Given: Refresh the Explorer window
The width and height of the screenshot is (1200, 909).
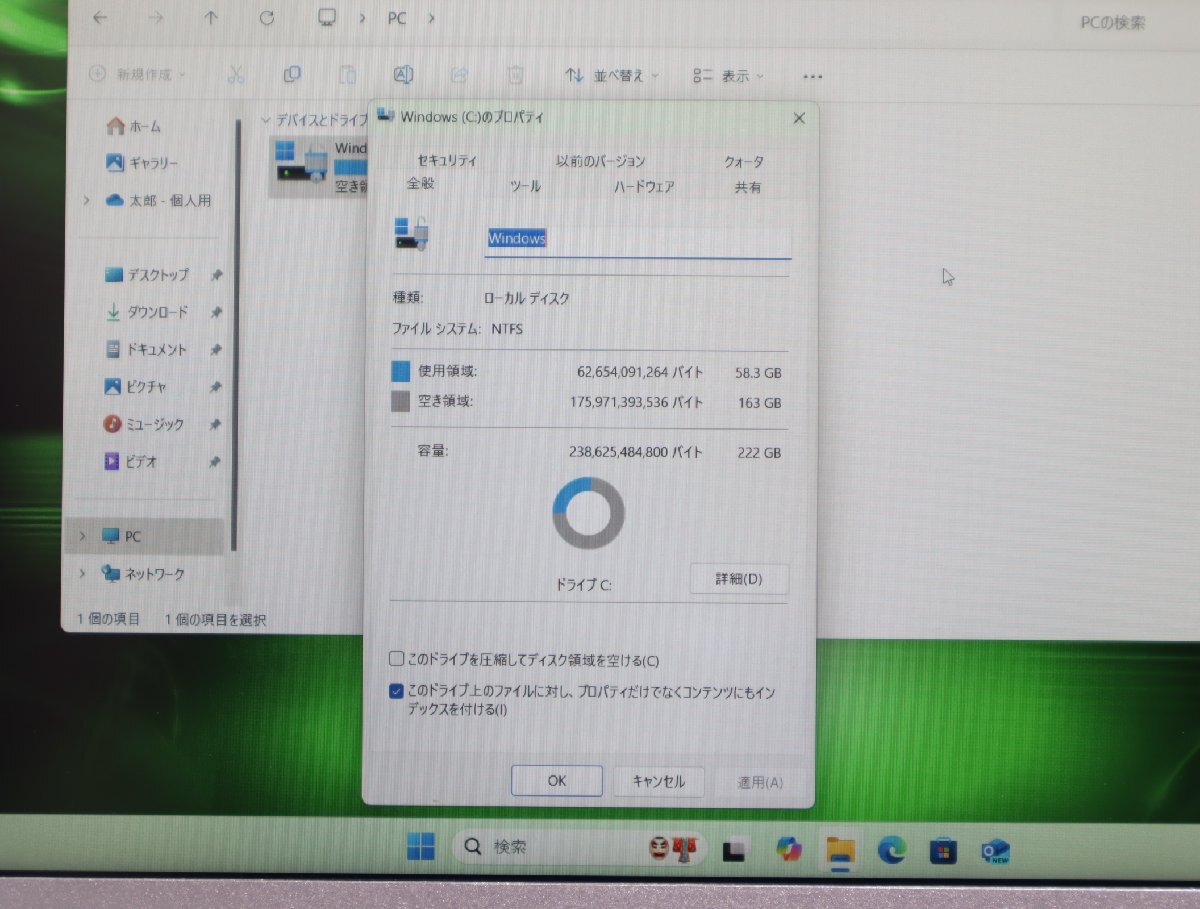Looking at the screenshot, I should pos(267,18).
